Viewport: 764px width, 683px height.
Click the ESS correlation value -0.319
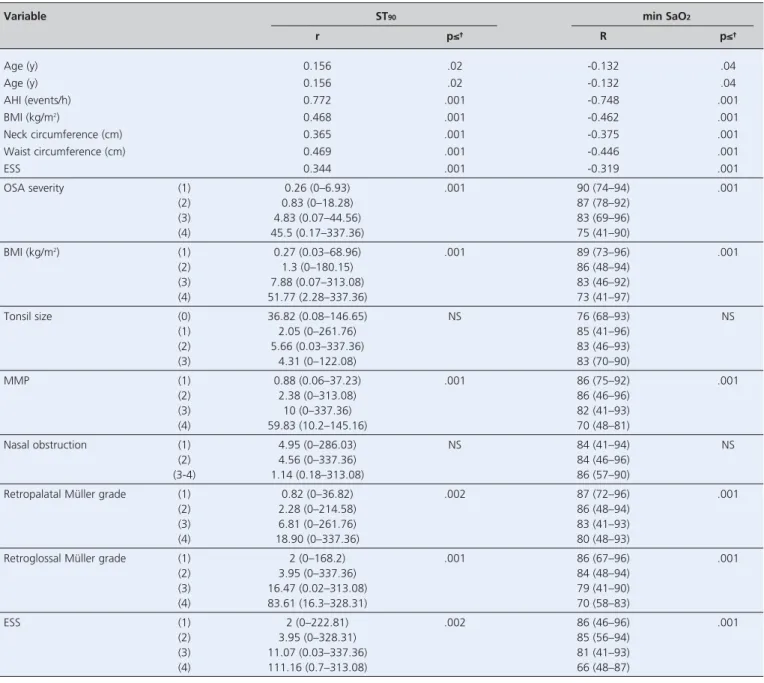[x=603, y=169]
